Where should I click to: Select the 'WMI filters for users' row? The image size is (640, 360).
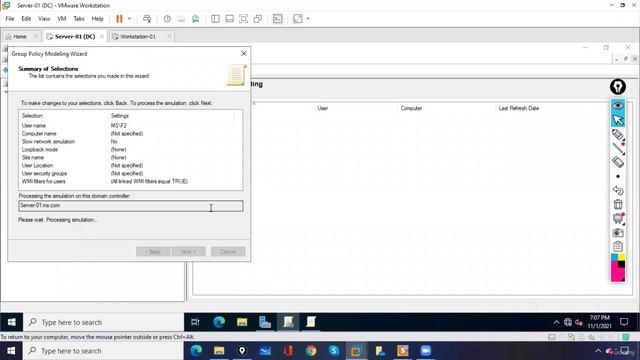(131, 181)
